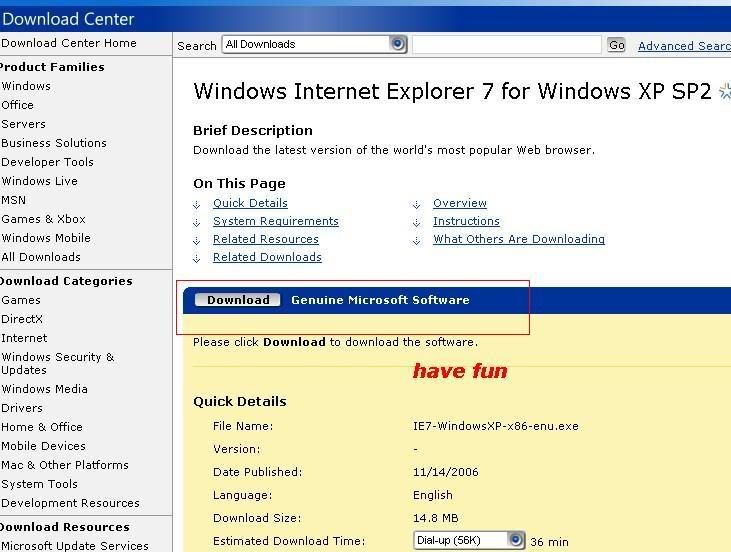Select Servers product family
The width and height of the screenshot is (731, 552).
(x=23, y=124)
